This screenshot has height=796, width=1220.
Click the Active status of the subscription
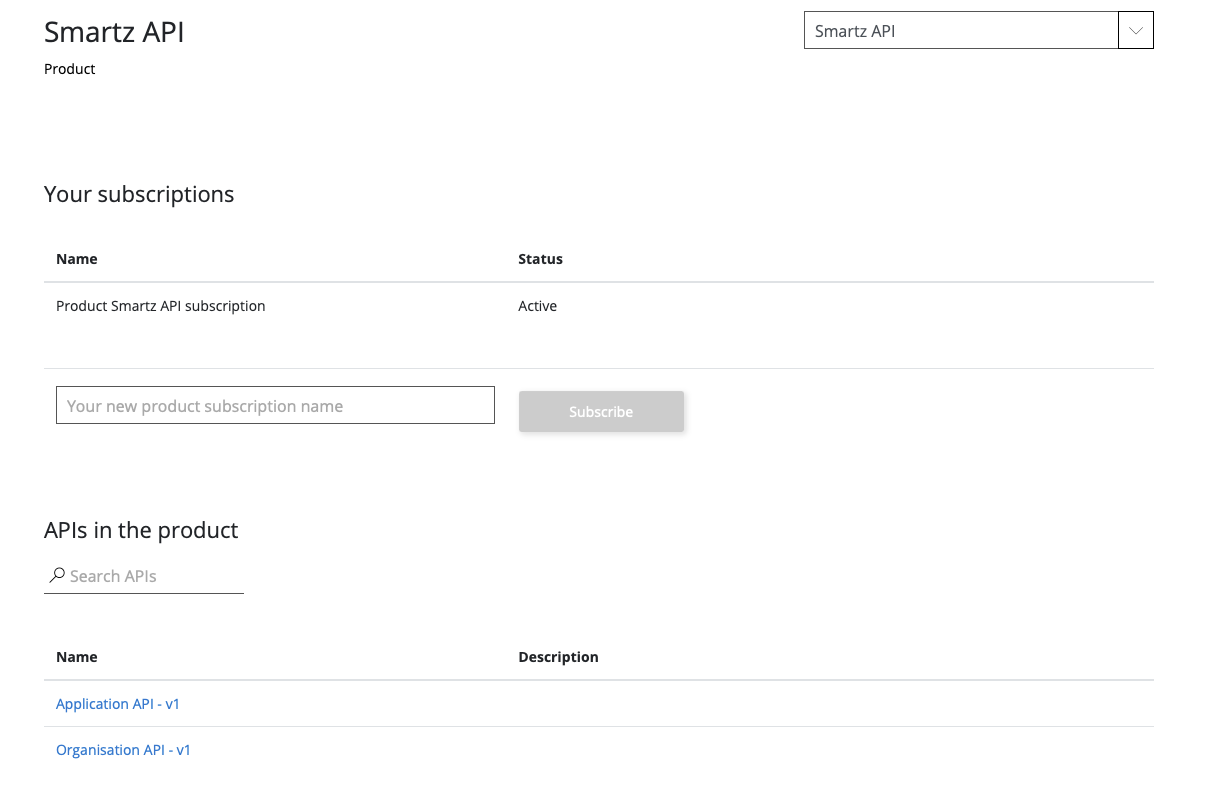click(537, 306)
